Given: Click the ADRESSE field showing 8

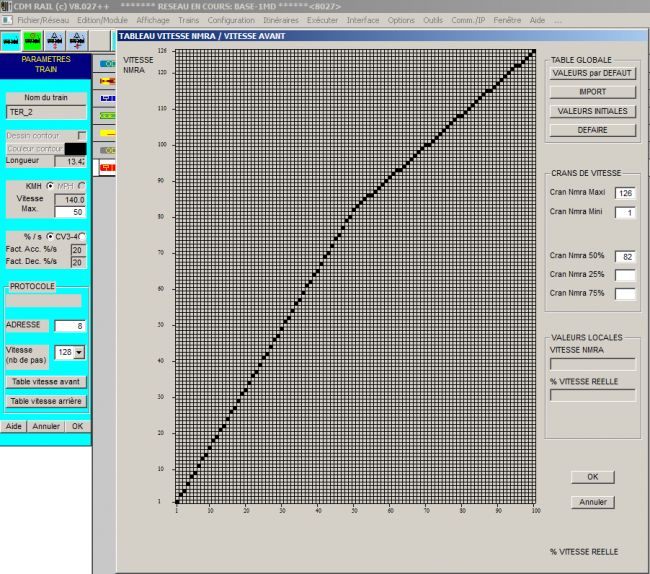Looking at the screenshot, I should coord(70,326).
